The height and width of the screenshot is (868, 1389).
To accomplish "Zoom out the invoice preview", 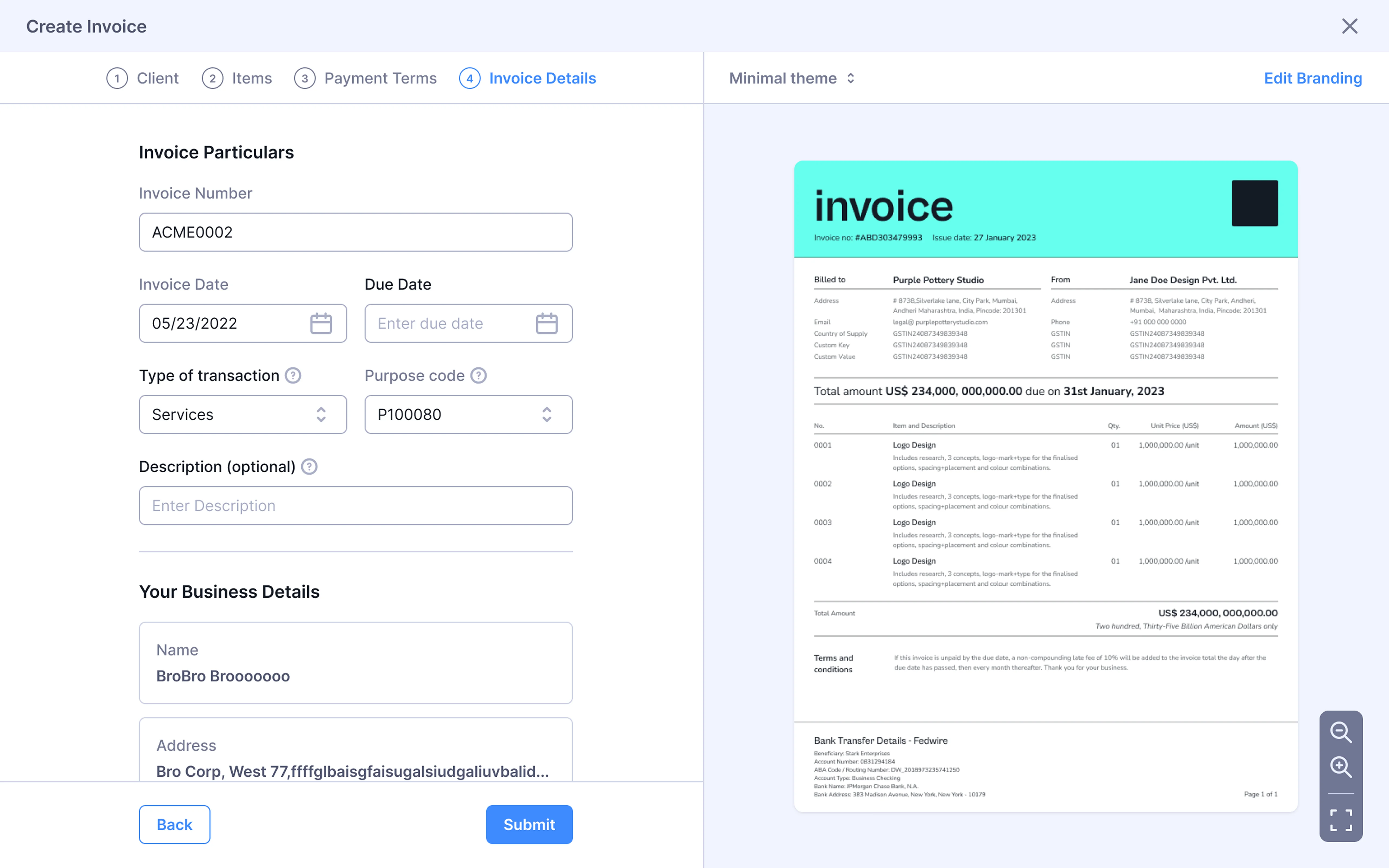I will point(1341,732).
